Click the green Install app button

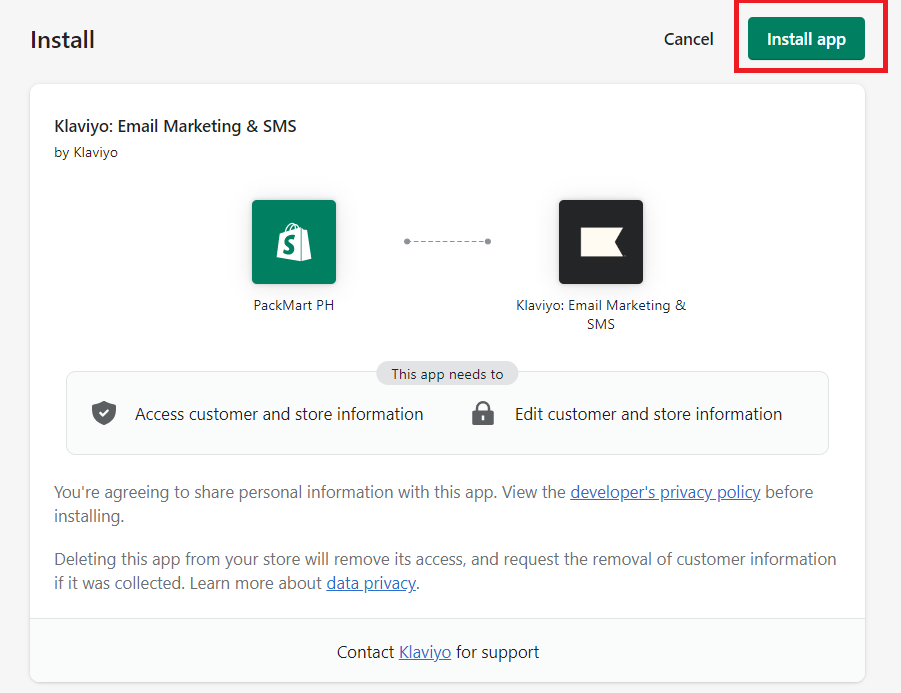tap(806, 38)
